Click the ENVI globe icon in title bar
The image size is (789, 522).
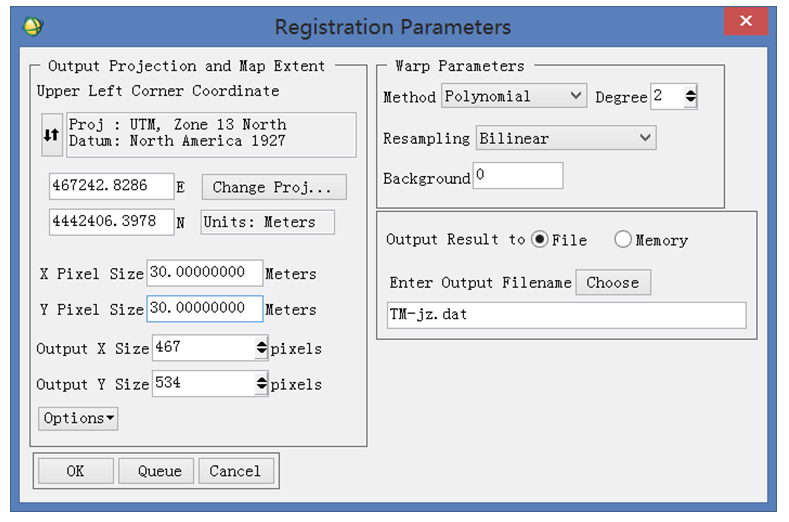pos(33,26)
